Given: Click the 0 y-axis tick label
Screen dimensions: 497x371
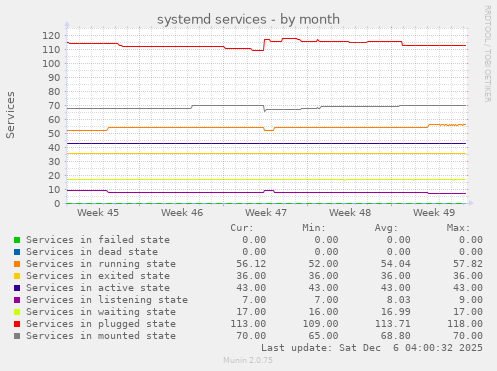Looking at the screenshot, I should [x=57, y=204].
